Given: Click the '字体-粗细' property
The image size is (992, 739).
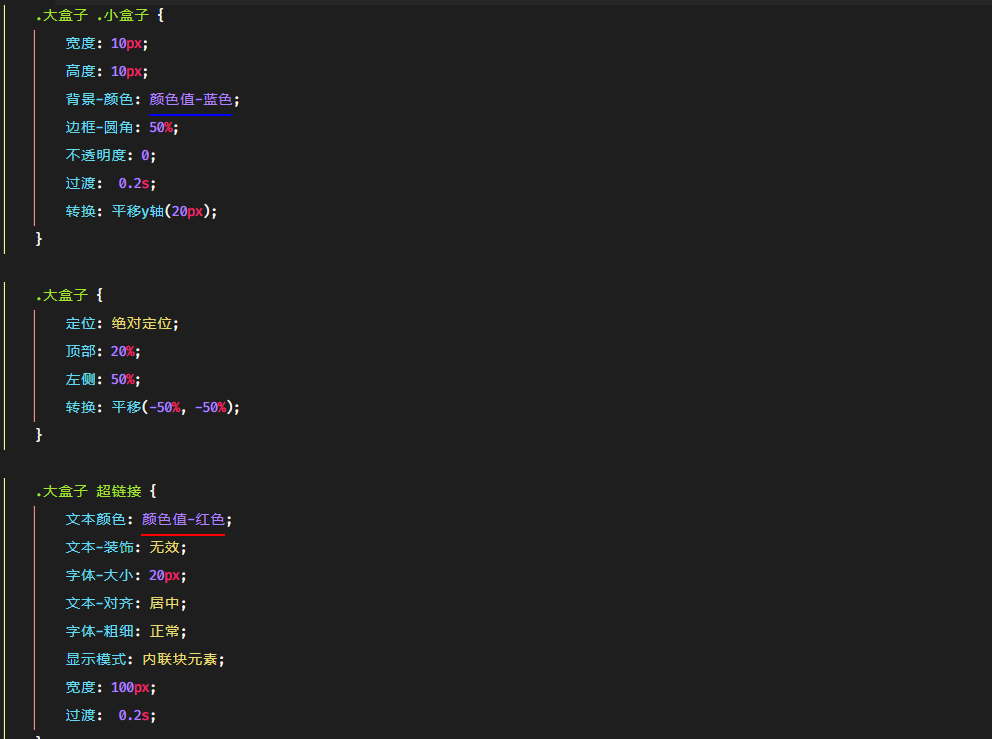Looking at the screenshot, I should pyautogui.click(x=99, y=631).
